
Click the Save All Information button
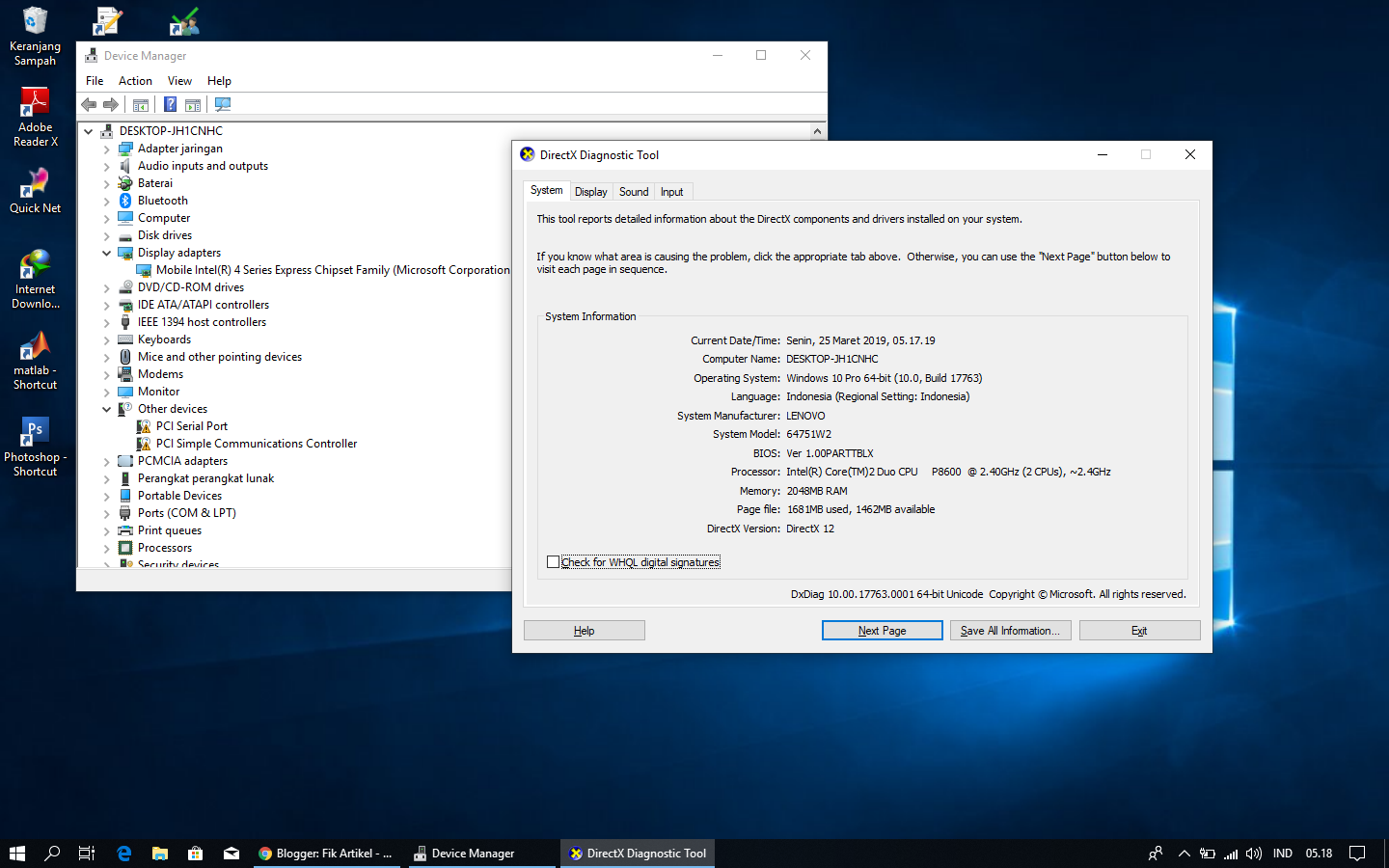(1010, 630)
